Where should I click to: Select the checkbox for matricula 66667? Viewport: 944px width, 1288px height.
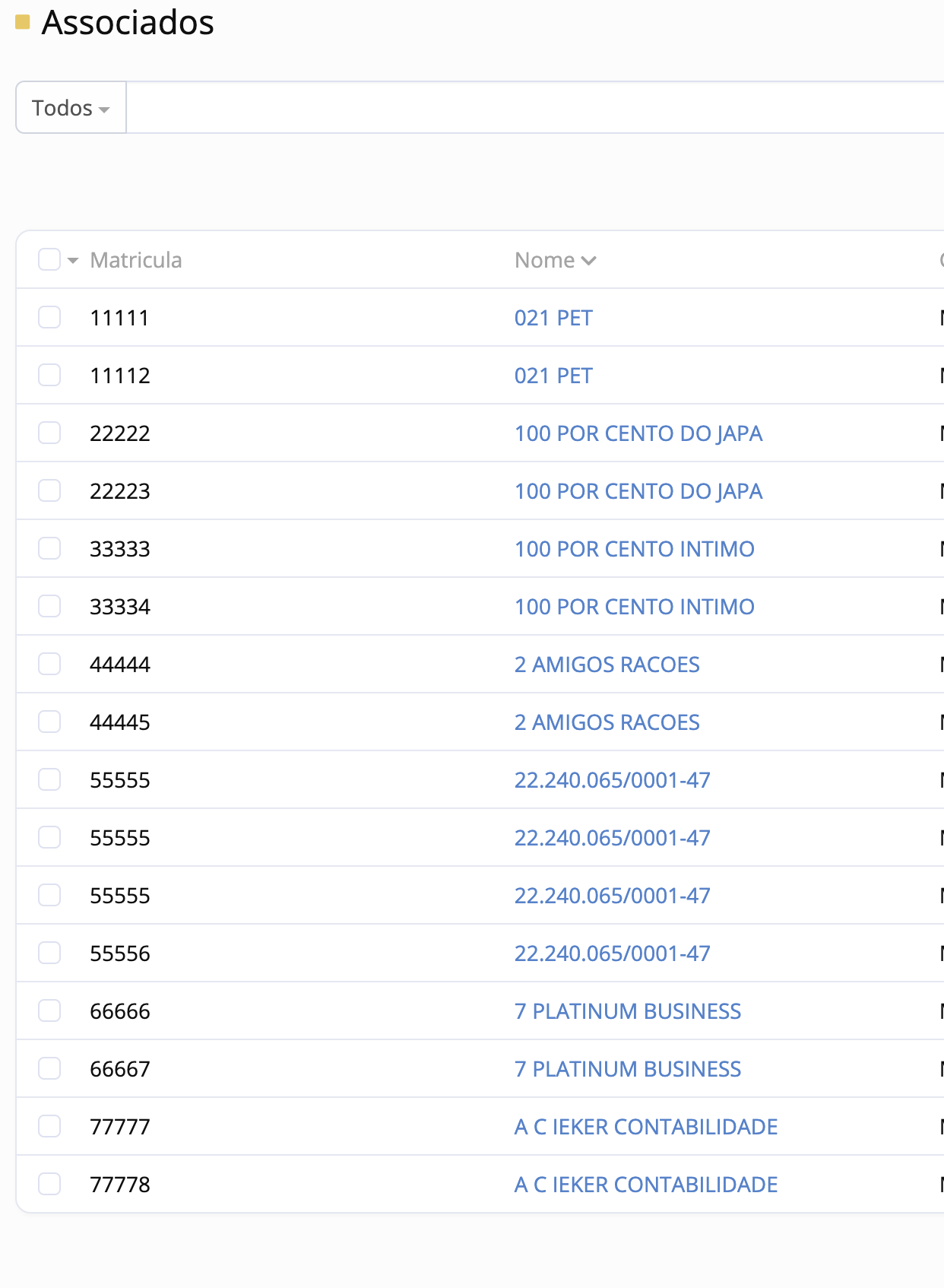pos(49,1068)
